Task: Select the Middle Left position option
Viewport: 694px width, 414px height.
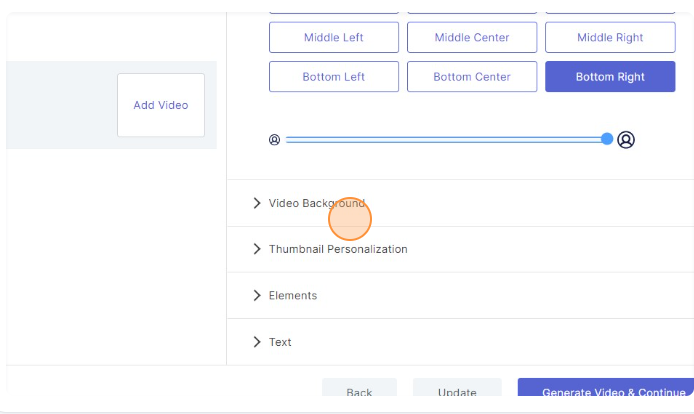Action: (334, 38)
